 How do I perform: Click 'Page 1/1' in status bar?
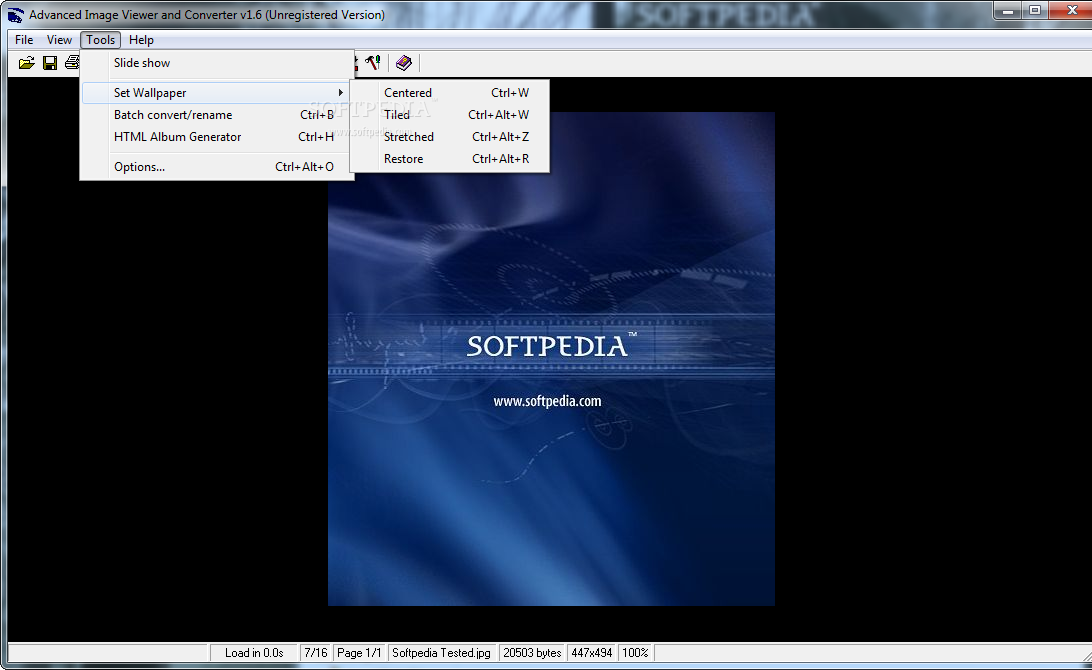click(x=359, y=653)
